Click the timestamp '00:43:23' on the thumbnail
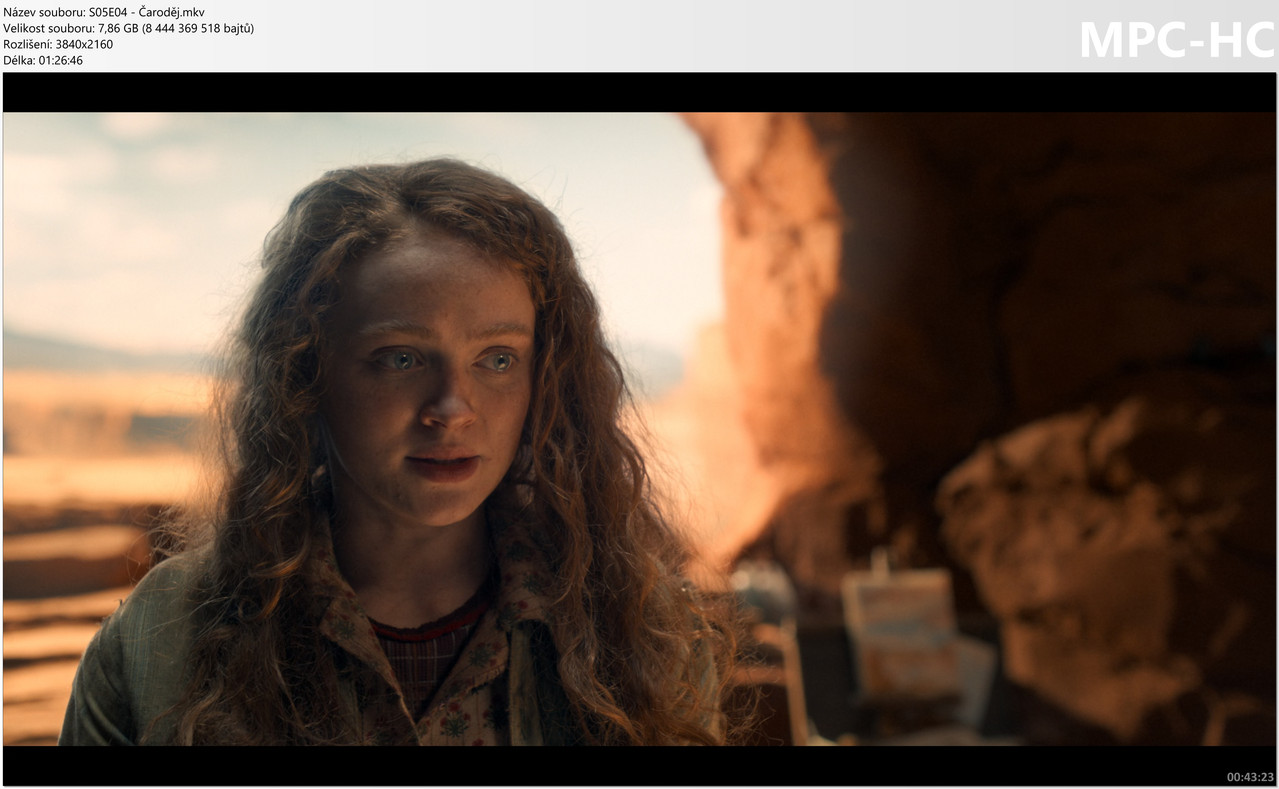Screen dimensions: 1279x789 (1250, 777)
